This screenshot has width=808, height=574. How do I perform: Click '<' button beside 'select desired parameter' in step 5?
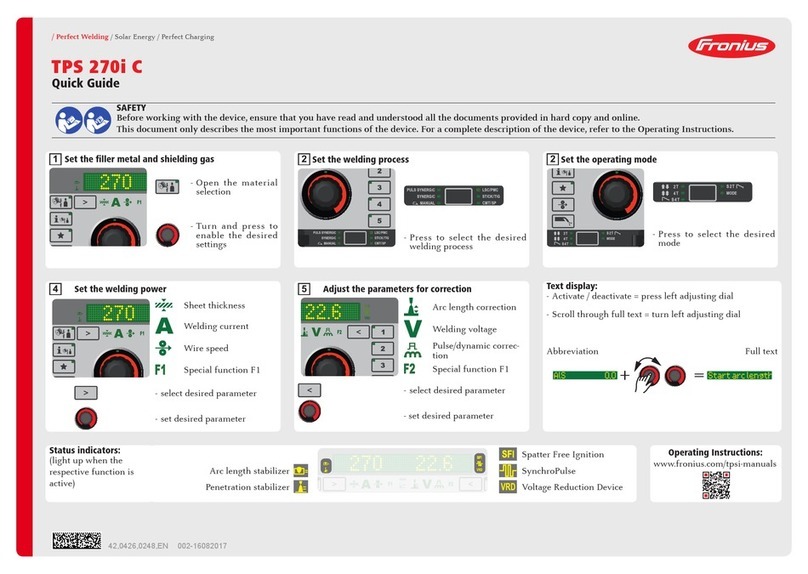pos(309,390)
